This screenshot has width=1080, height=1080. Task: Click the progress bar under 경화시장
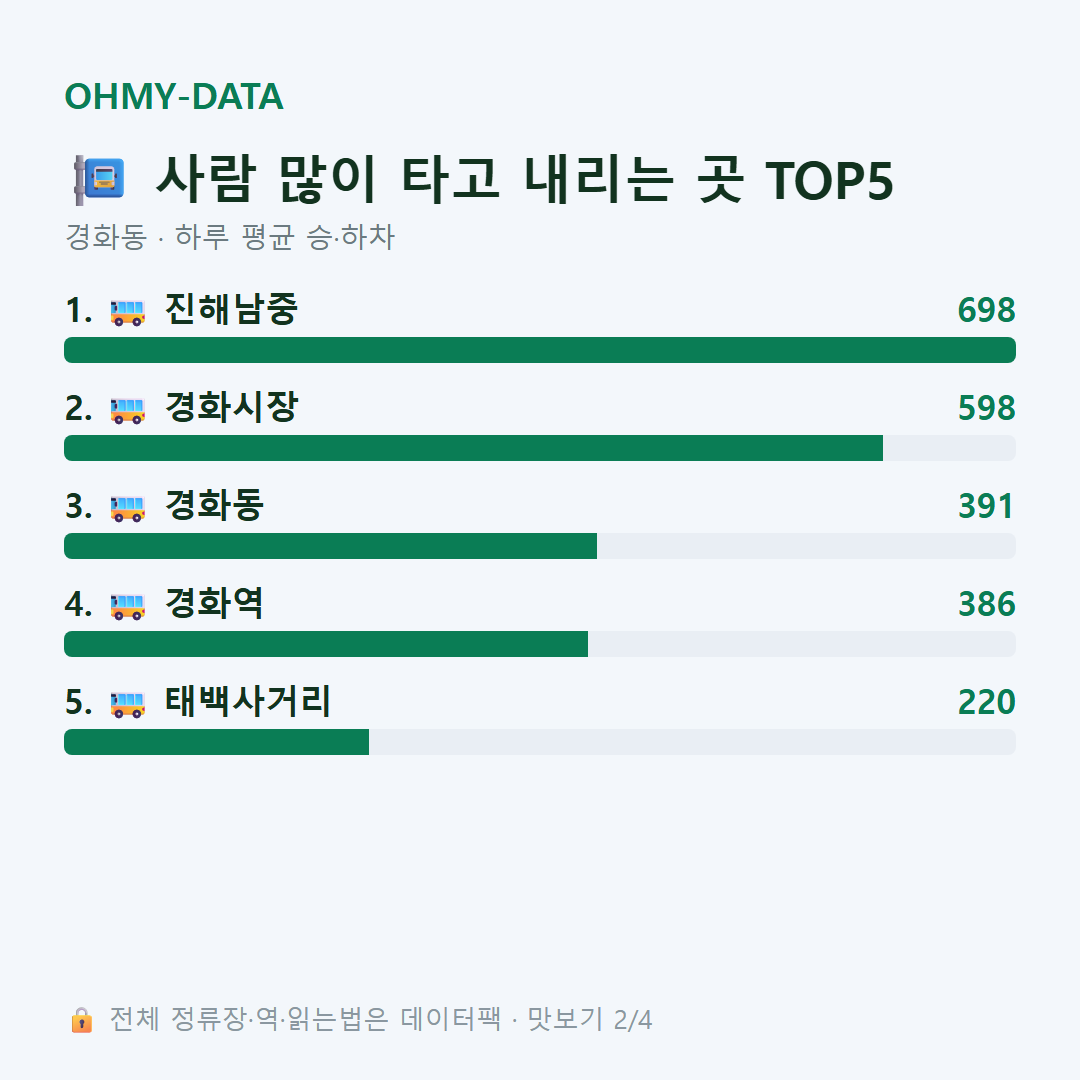pyautogui.click(x=540, y=448)
